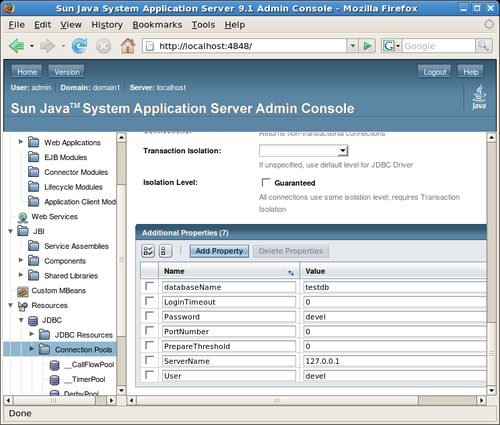The height and width of the screenshot is (425, 500).
Task: Click the Google search input field
Action: pos(438,46)
